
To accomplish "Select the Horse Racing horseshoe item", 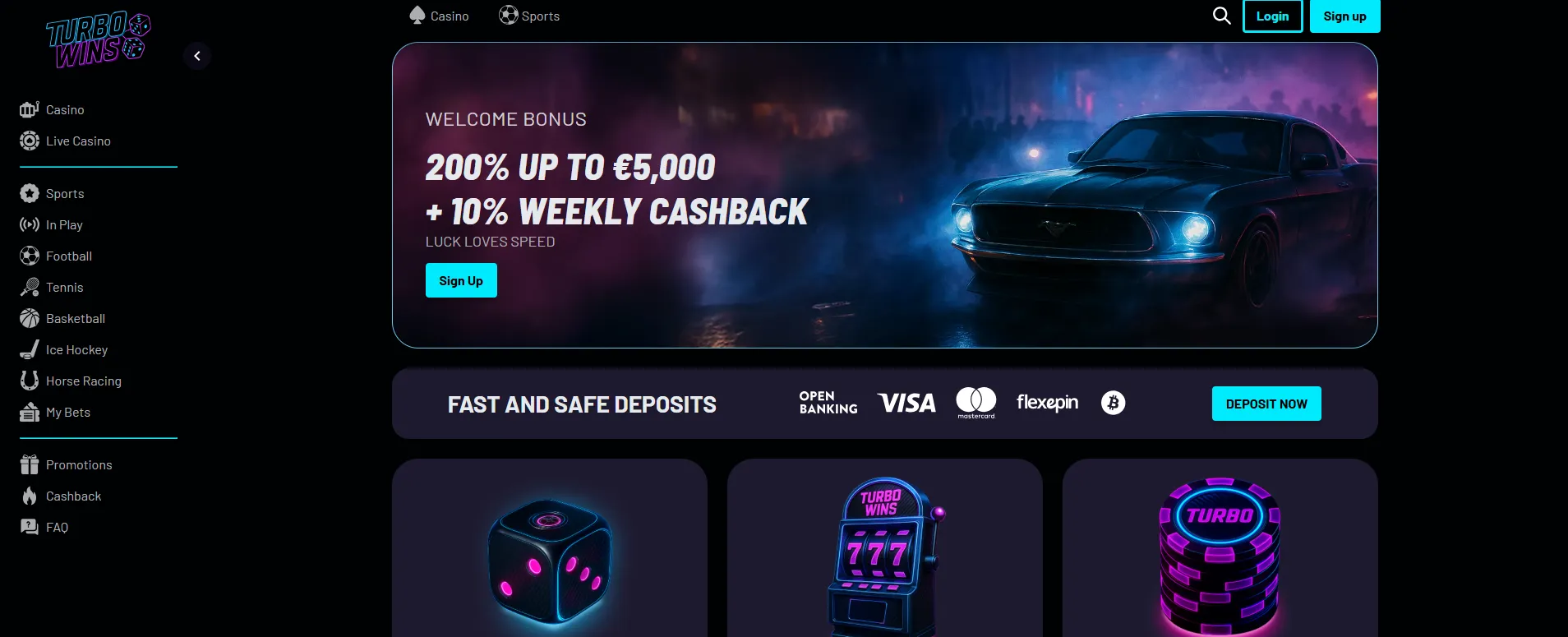I will [x=71, y=381].
